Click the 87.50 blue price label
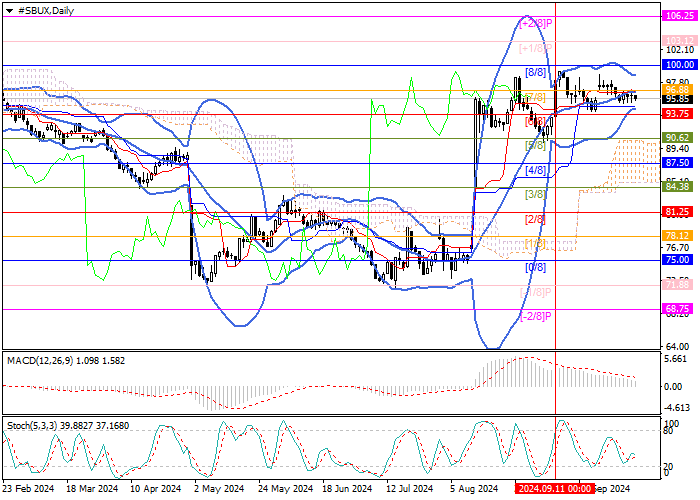The width and height of the screenshot is (700, 500). 678,163
